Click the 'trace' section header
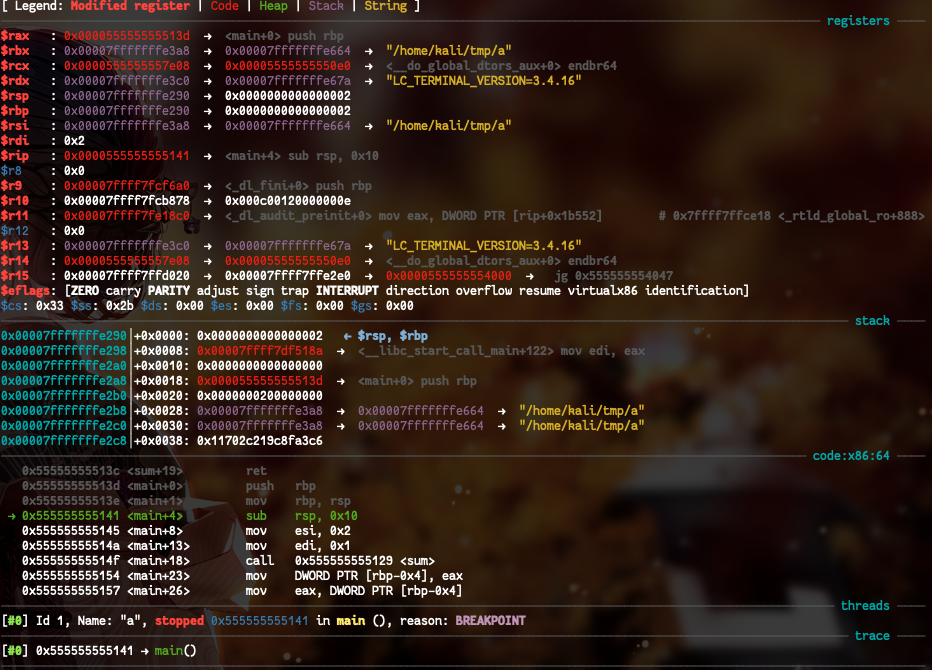The height and width of the screenshot is (670, 932). [x=872, y=636]
